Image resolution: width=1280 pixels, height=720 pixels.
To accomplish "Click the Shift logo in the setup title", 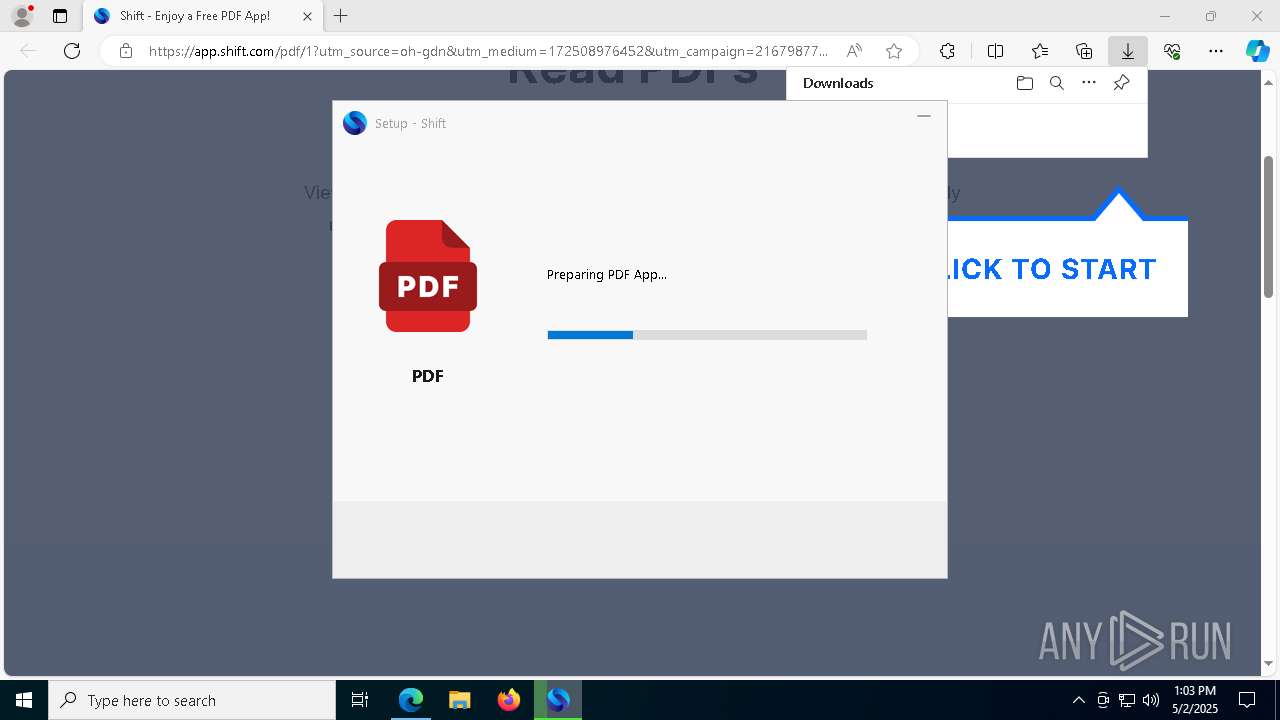I will pyautogui.click(x=355, y=123).
